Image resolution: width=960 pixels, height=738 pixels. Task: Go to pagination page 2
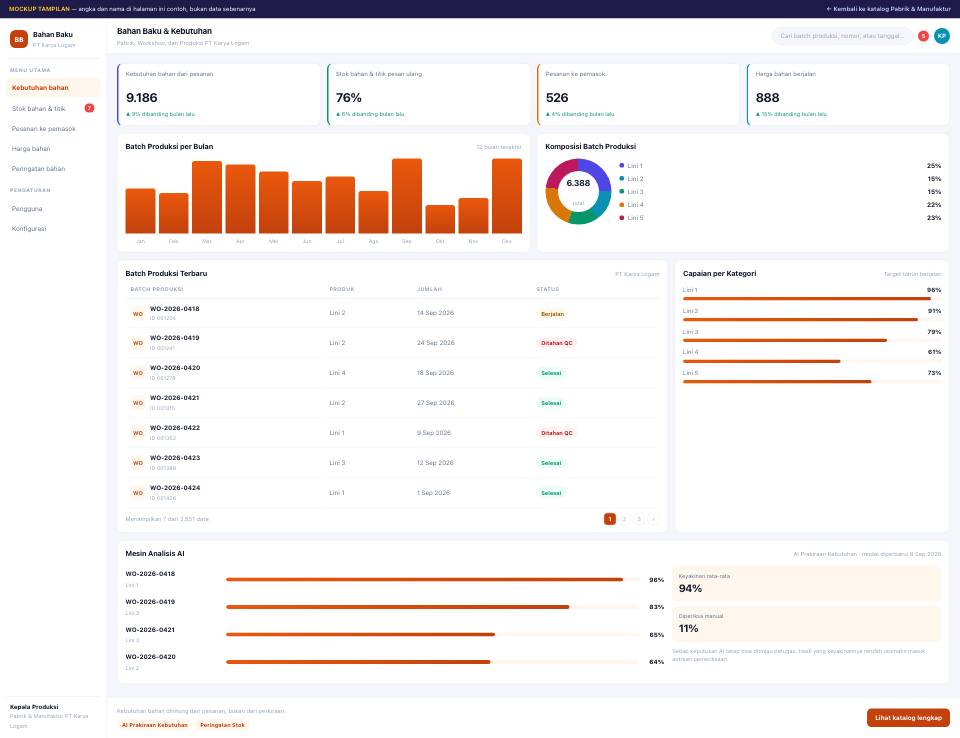point(624,519)
